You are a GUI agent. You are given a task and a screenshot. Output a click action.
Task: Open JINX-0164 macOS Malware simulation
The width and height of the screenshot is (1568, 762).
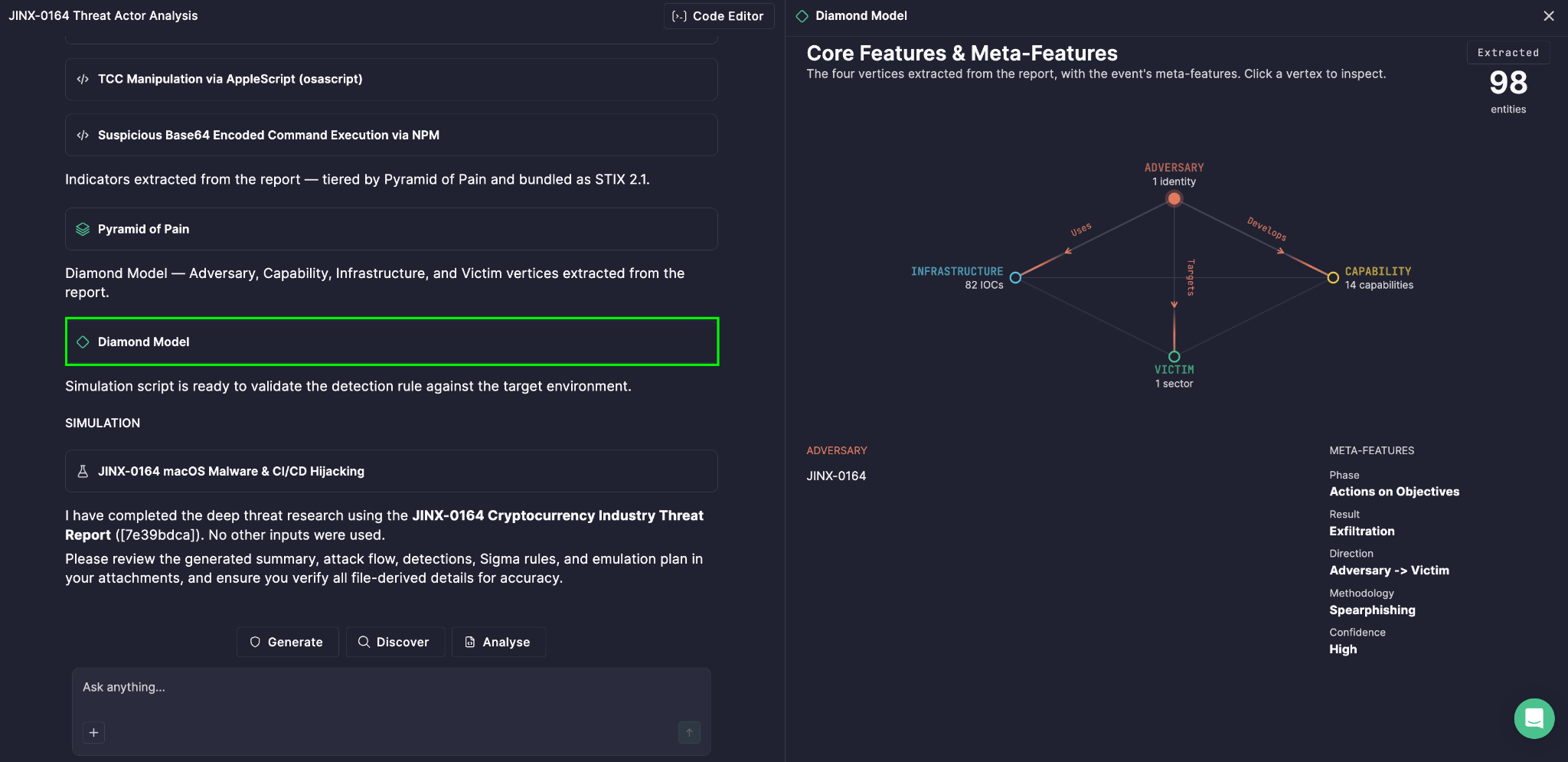391,471
